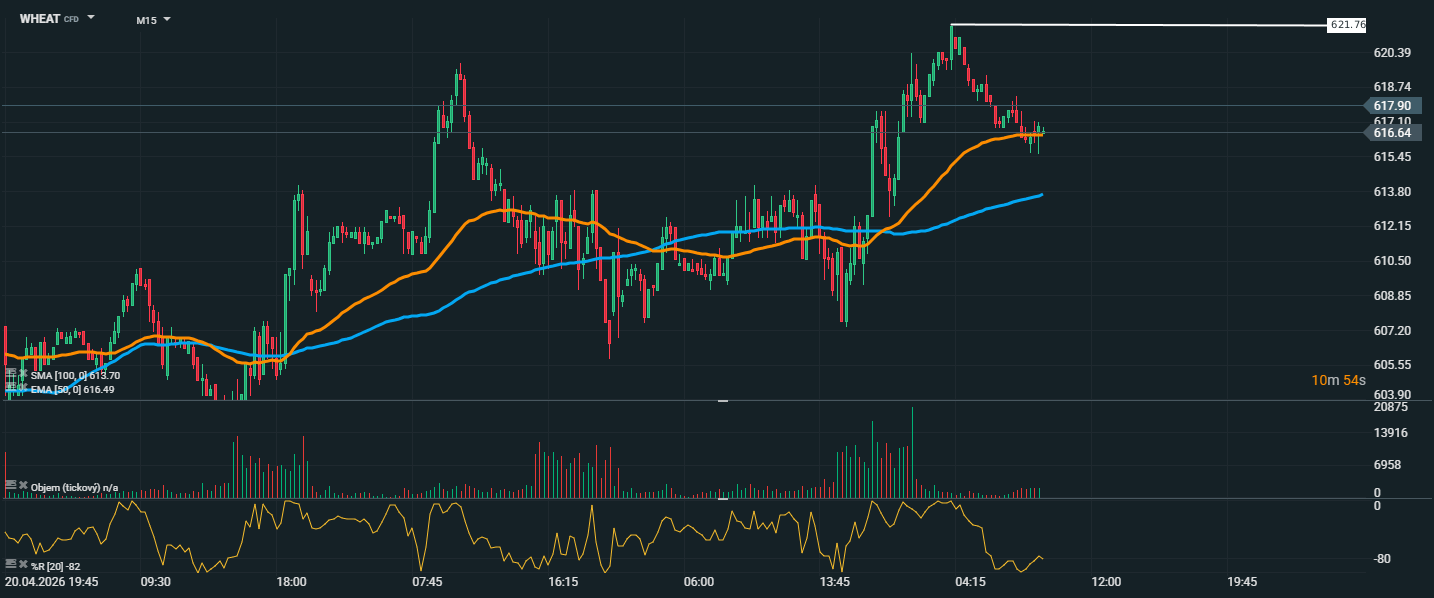Open settings icon for Objem (tickový) indicator
Image resolution: width=1434 pixels, height=598 pixels.
(11, 486)
